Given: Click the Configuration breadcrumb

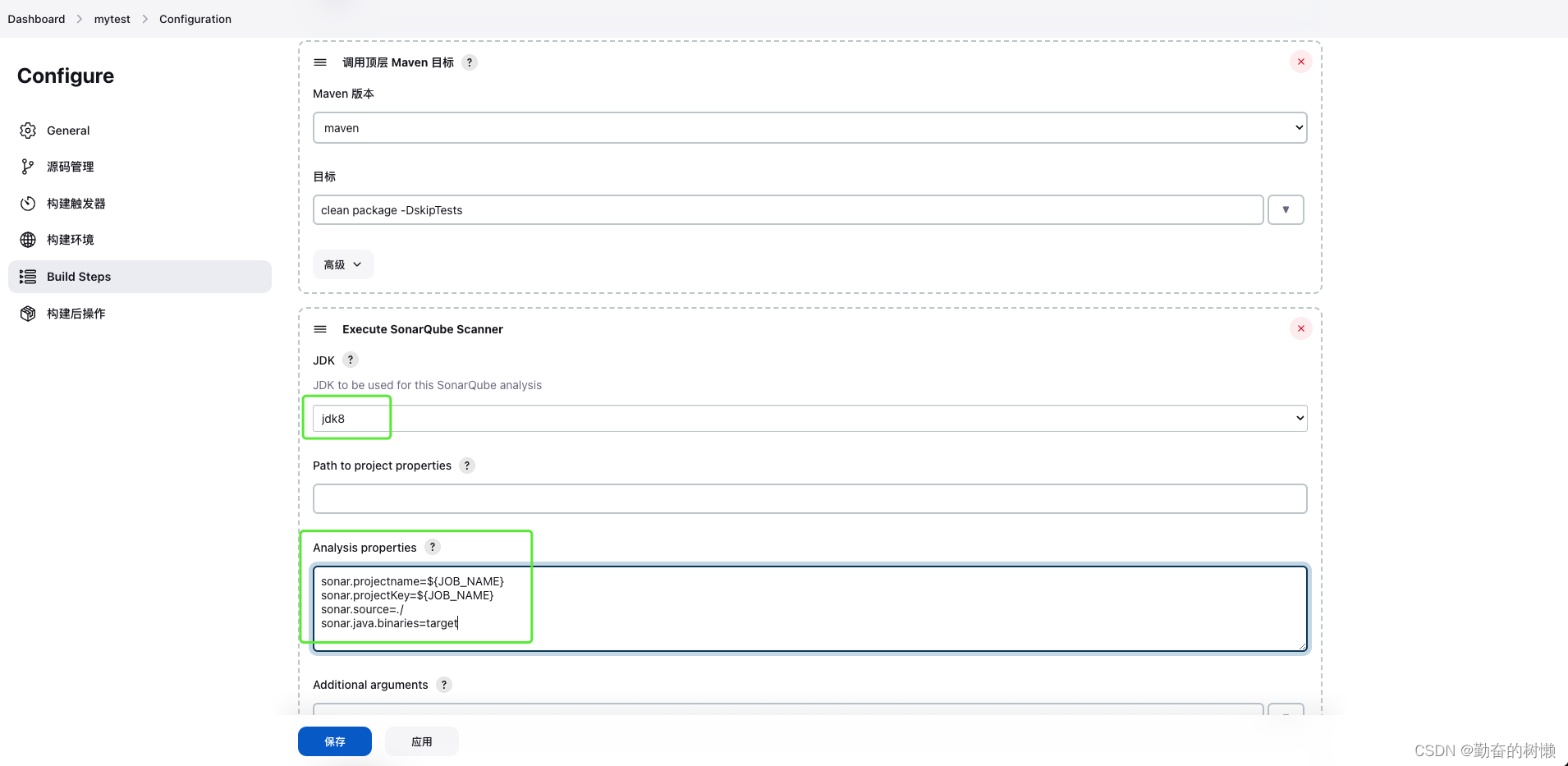Looking at the screenshot, I should tap(195, 19).
